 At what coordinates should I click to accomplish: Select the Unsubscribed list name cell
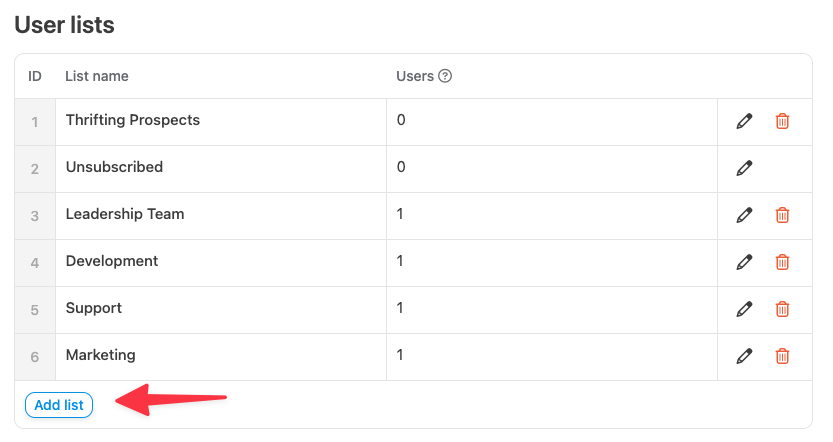point(114,167)
